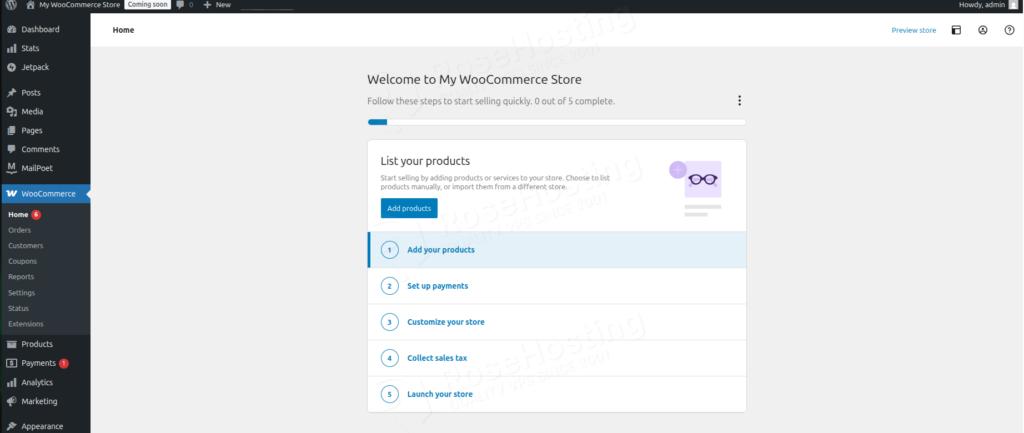The height and width of the screenshot is (433, 1024).
Task: Click the MailPoet M icon
Action: pos(11,168)
